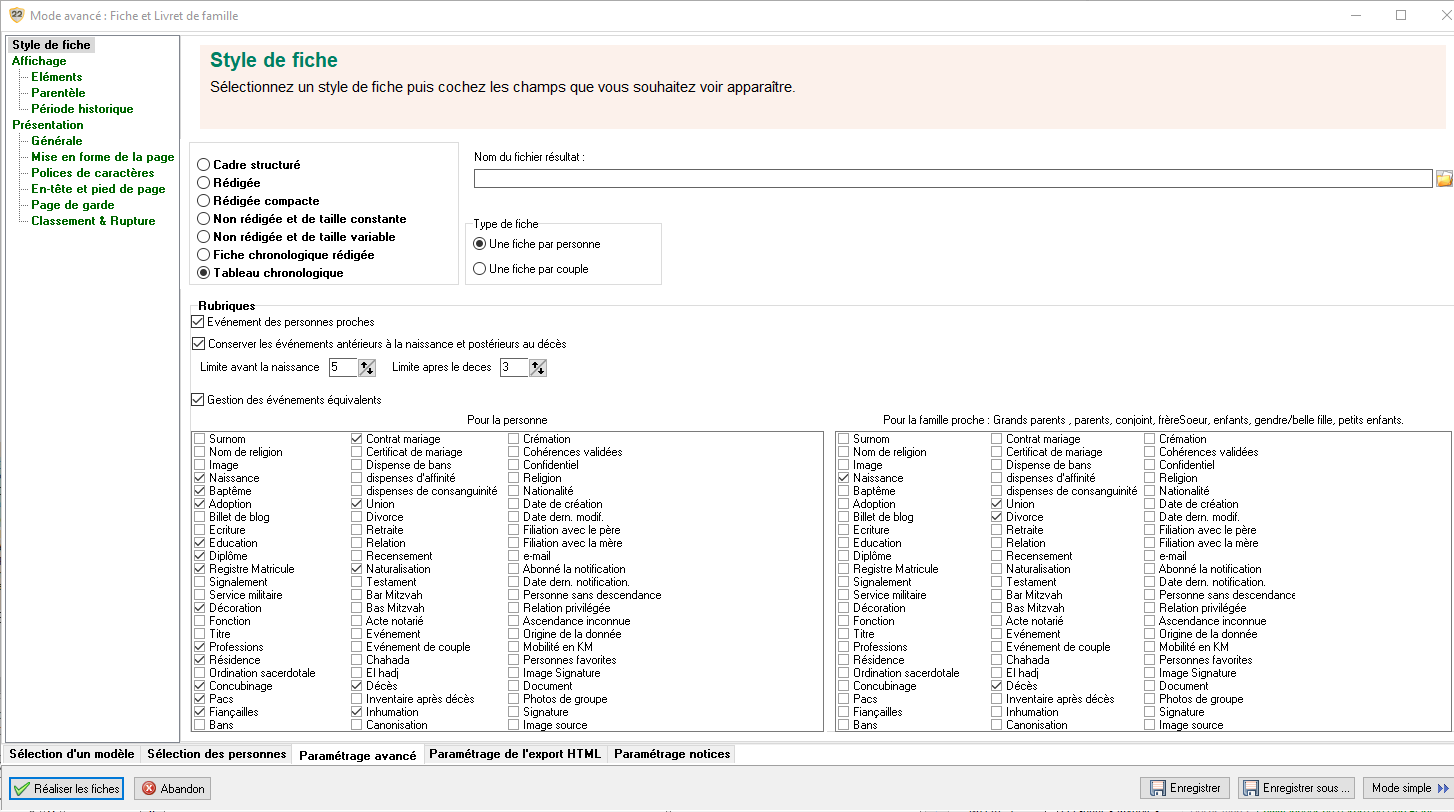Click the Abandon button

[172, 788]
